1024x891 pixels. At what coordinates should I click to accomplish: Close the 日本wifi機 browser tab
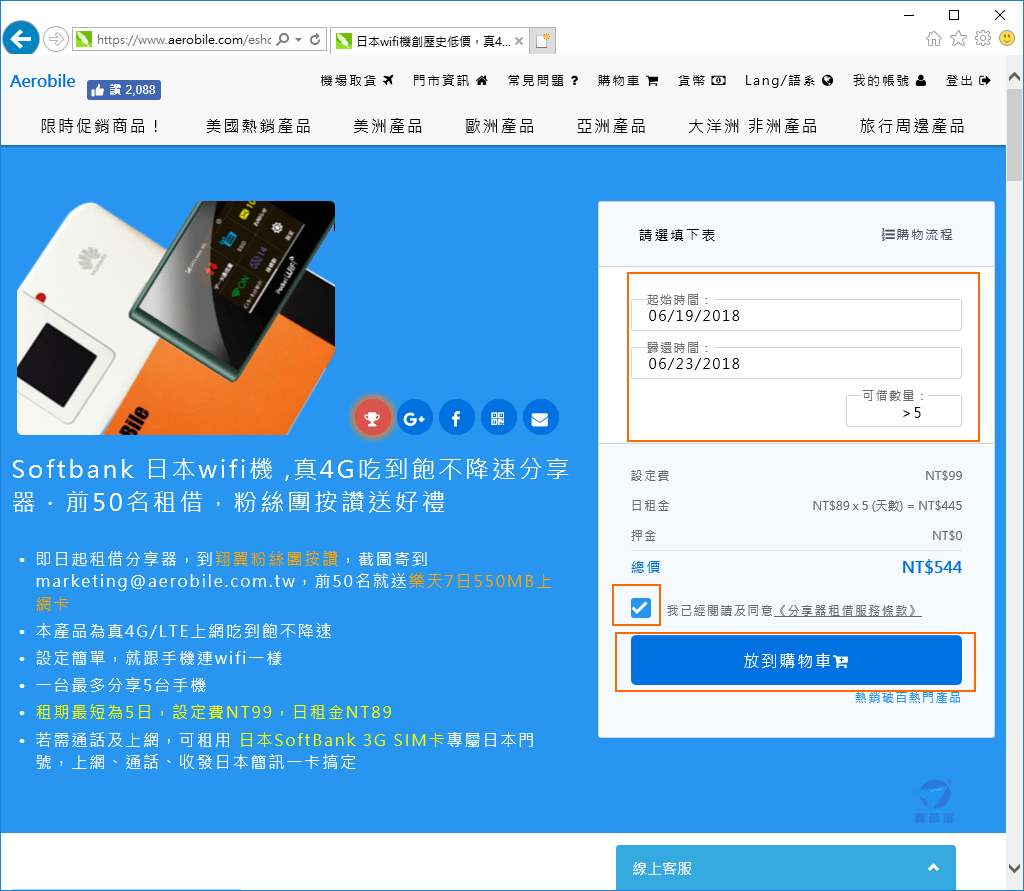coord(519,40)
